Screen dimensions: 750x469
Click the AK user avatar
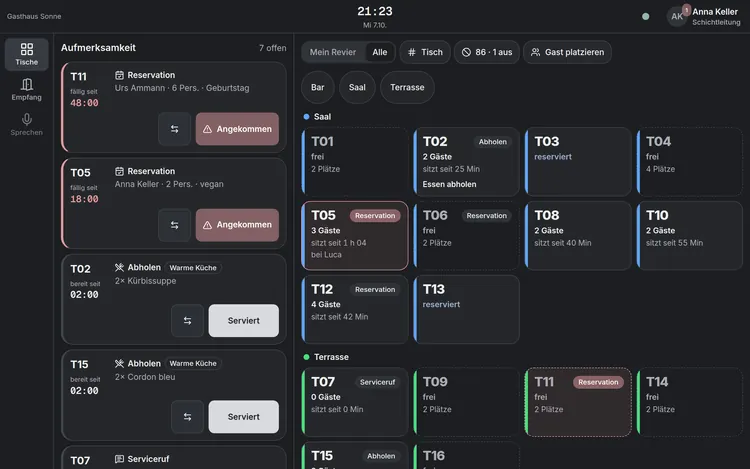click(677, 16)
